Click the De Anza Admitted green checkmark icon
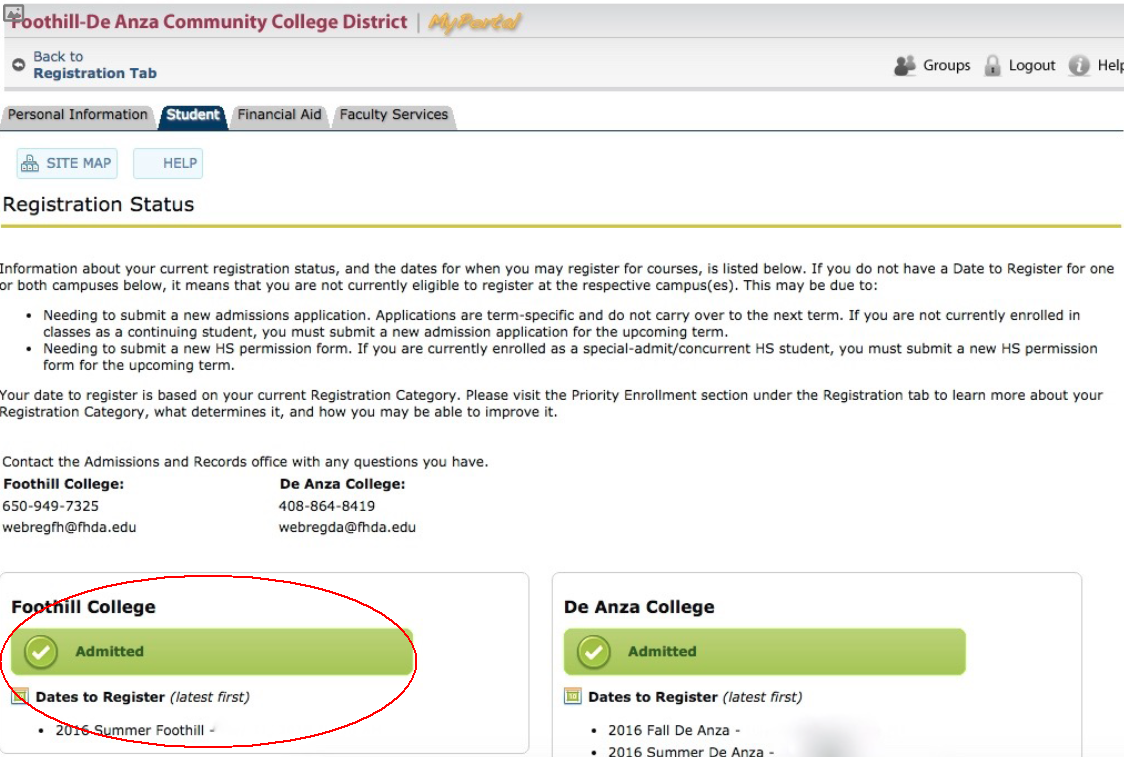Screen dimensions: 1124x757 594,652
